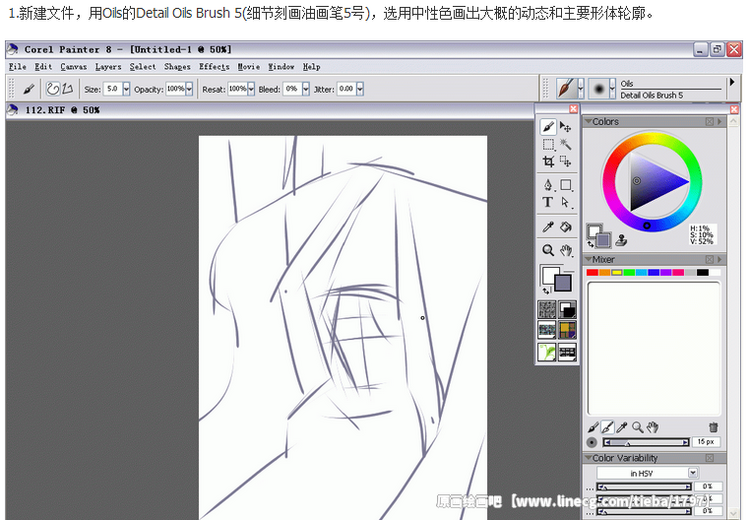Collapse the Mixer panel triangle
750x520 pixels.
pos(588,259)
